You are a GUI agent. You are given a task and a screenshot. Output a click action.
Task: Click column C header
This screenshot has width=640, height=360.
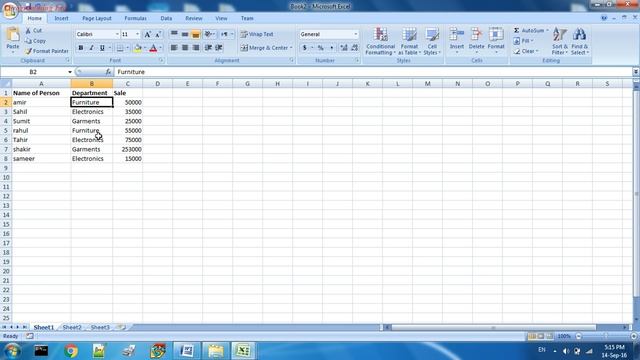point(128,84)
